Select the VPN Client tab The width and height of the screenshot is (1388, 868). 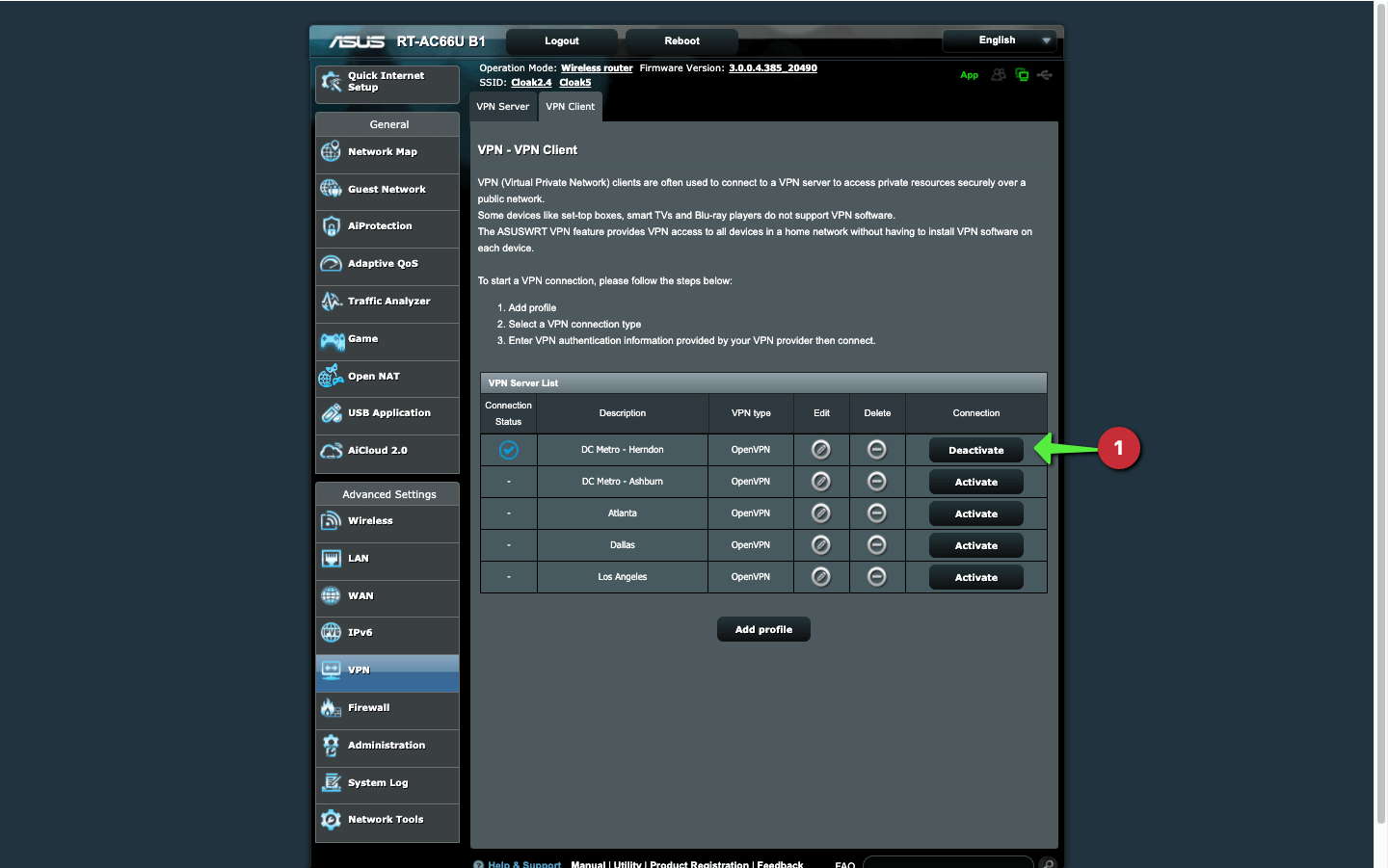tap(571, 107)
